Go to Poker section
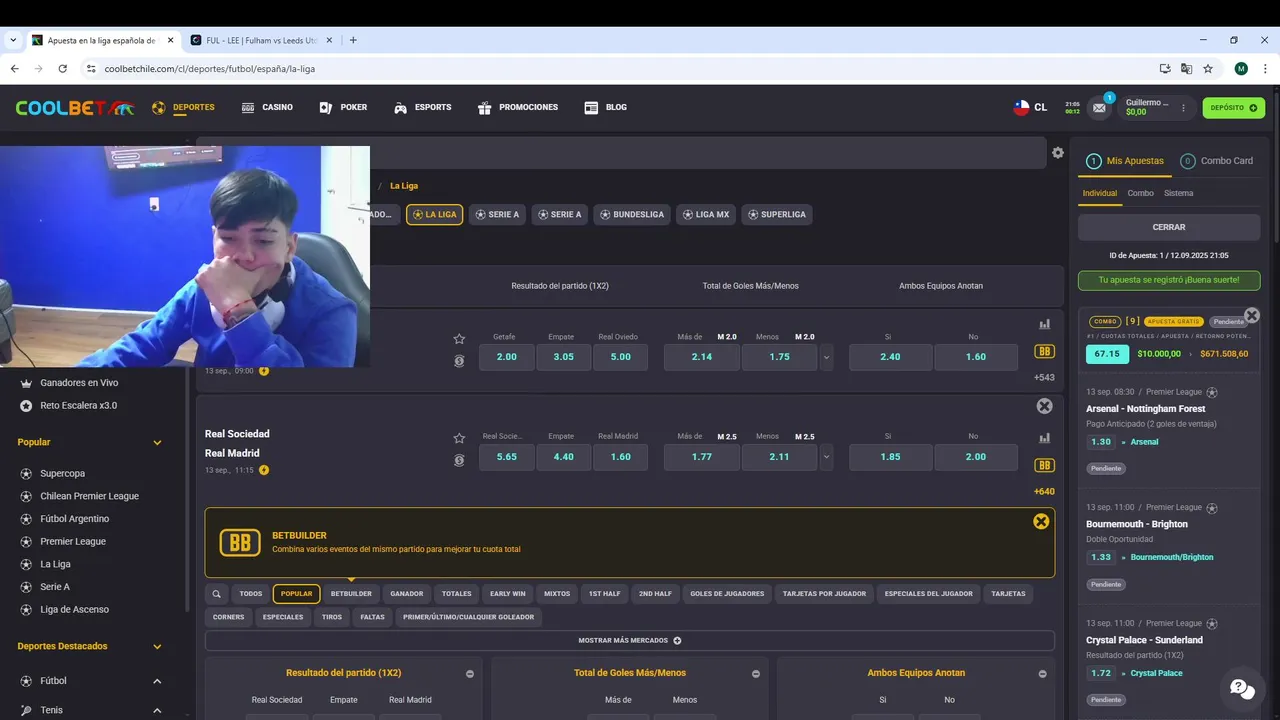This screenshot has width=1280, height=720. coord(343,107)
